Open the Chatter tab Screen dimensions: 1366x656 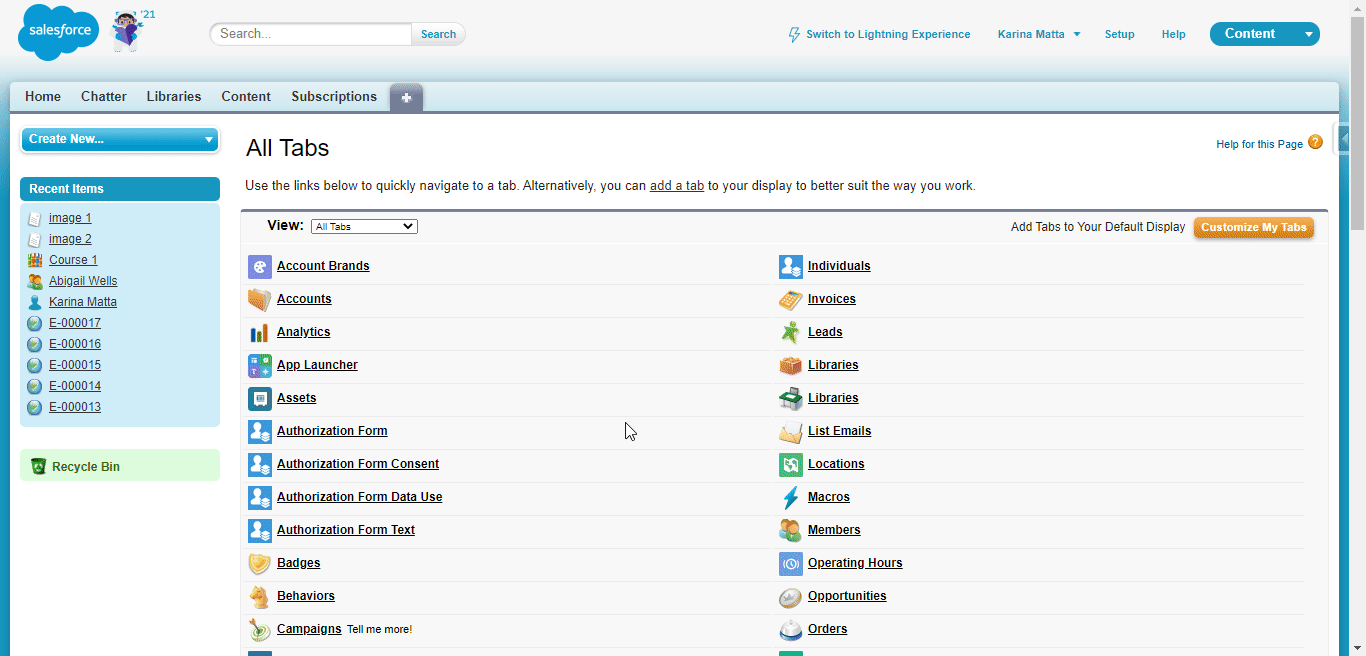point(104,97)
